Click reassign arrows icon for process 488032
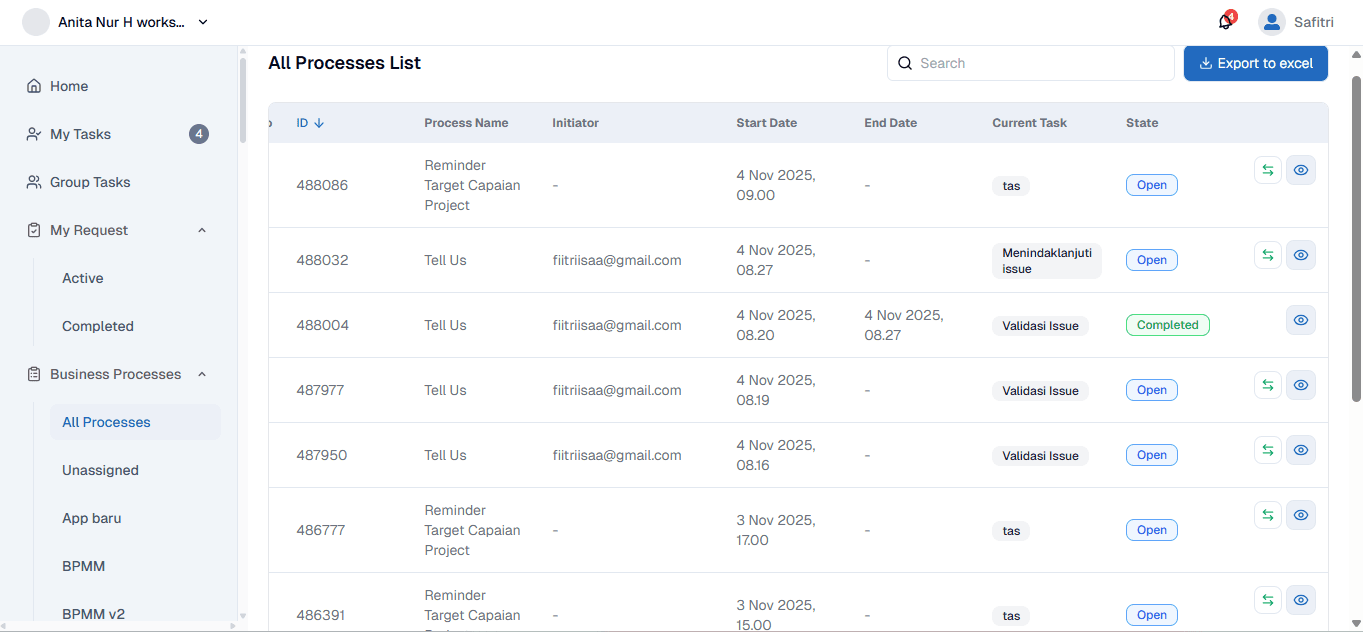The image size is (1363, 632). pos(1267,255)
